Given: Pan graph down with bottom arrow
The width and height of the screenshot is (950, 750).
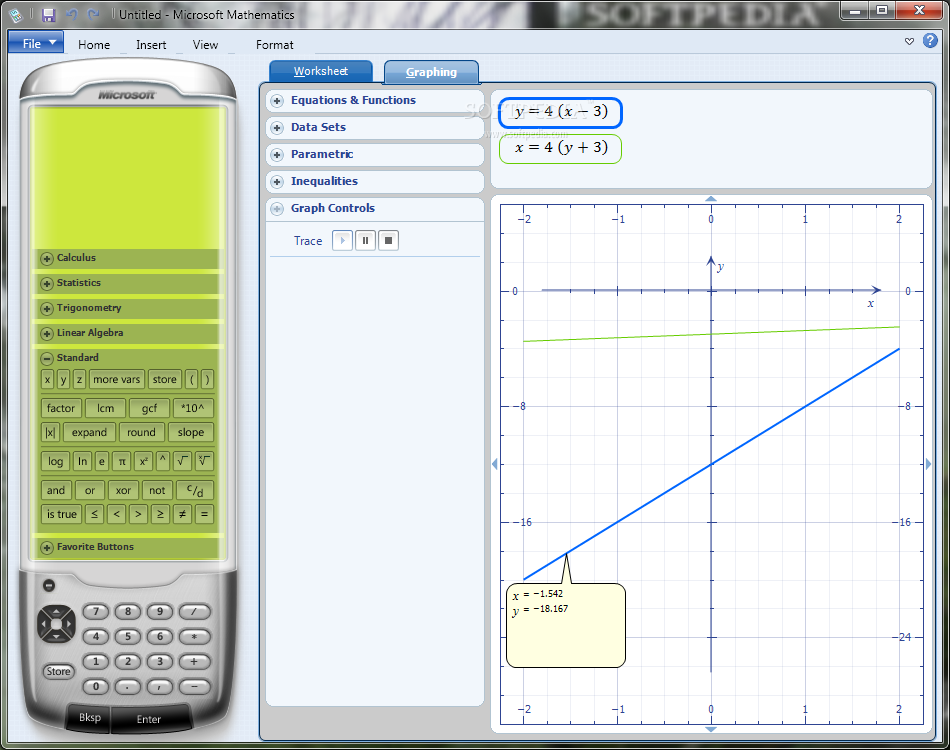Looking at the screenshot, I should click(x=711, y=729).
